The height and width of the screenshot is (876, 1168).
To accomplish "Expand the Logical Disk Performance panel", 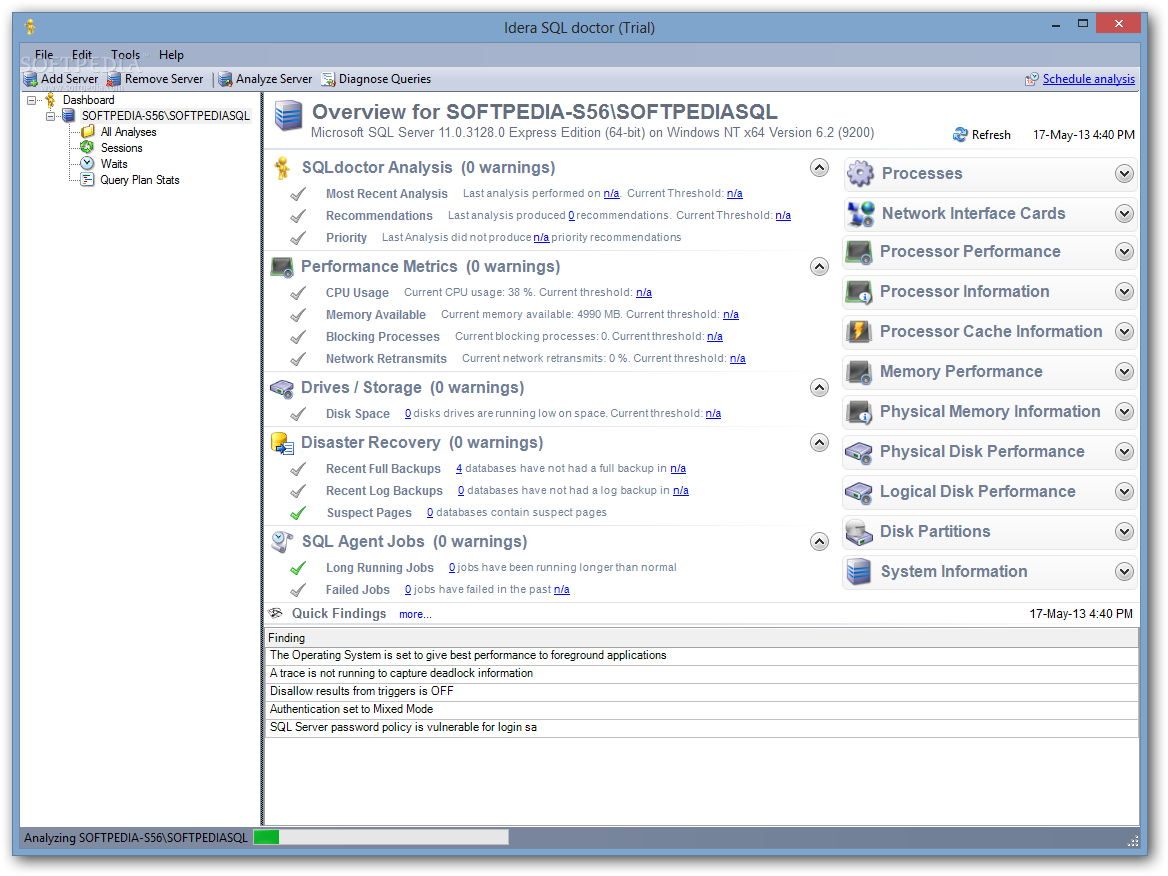I will [x=1125, y=492].
